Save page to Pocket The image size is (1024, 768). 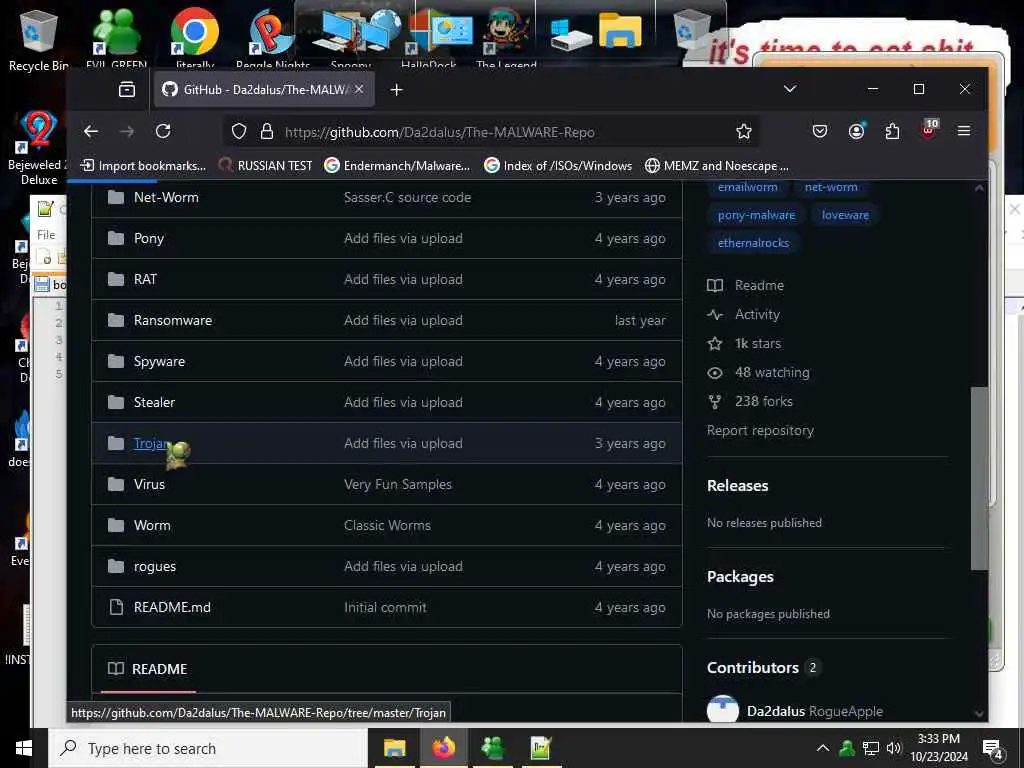click(820, 131)
